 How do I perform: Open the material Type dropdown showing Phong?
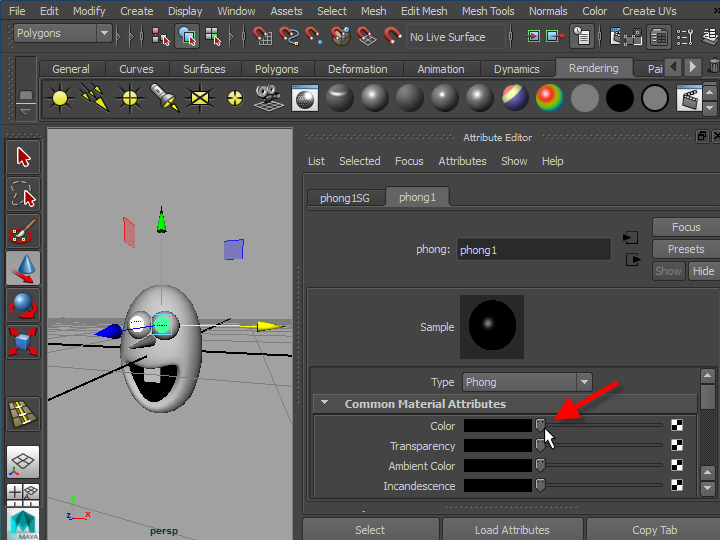(x=527, y=382)
